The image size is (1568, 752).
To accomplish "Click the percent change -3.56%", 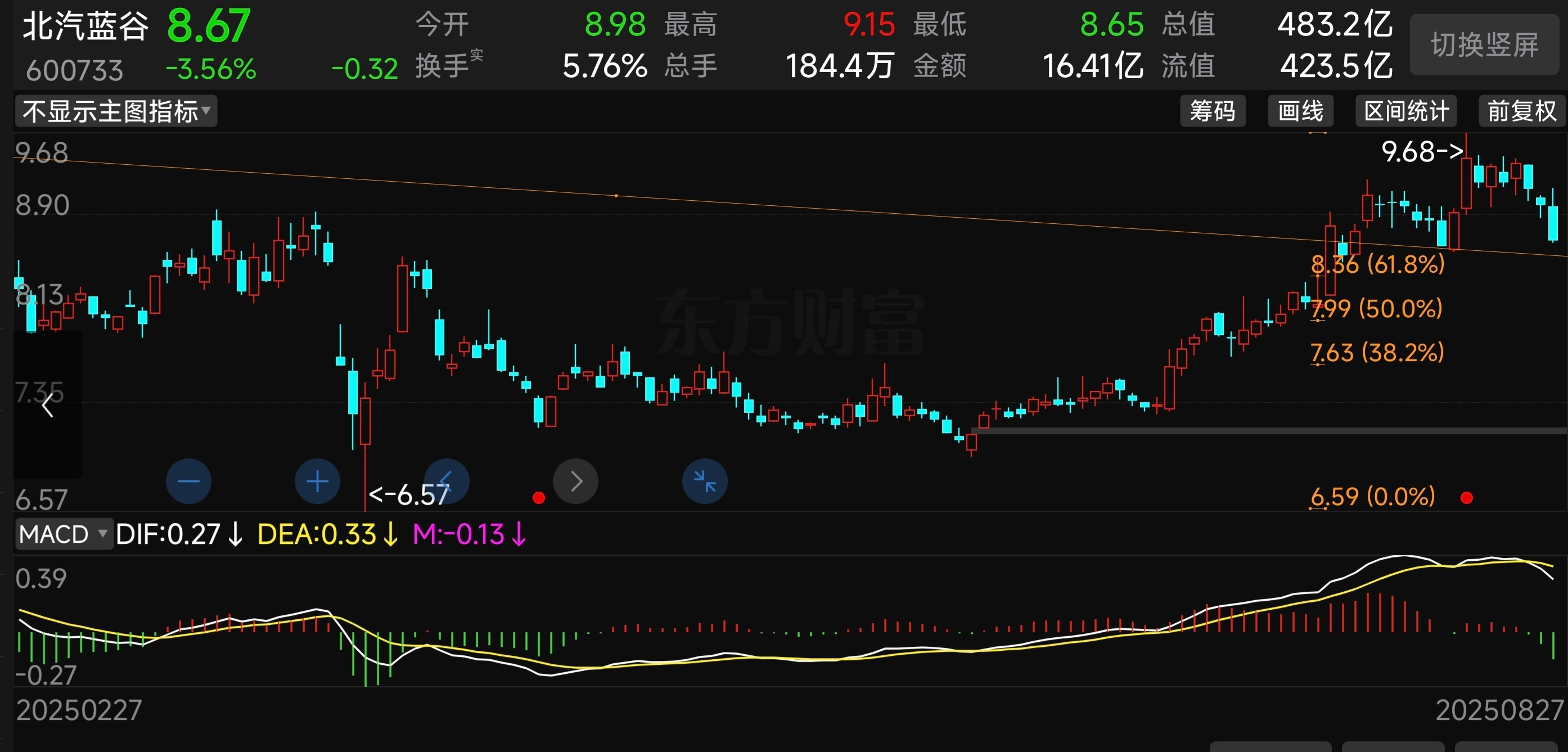I will pos(211,69).
